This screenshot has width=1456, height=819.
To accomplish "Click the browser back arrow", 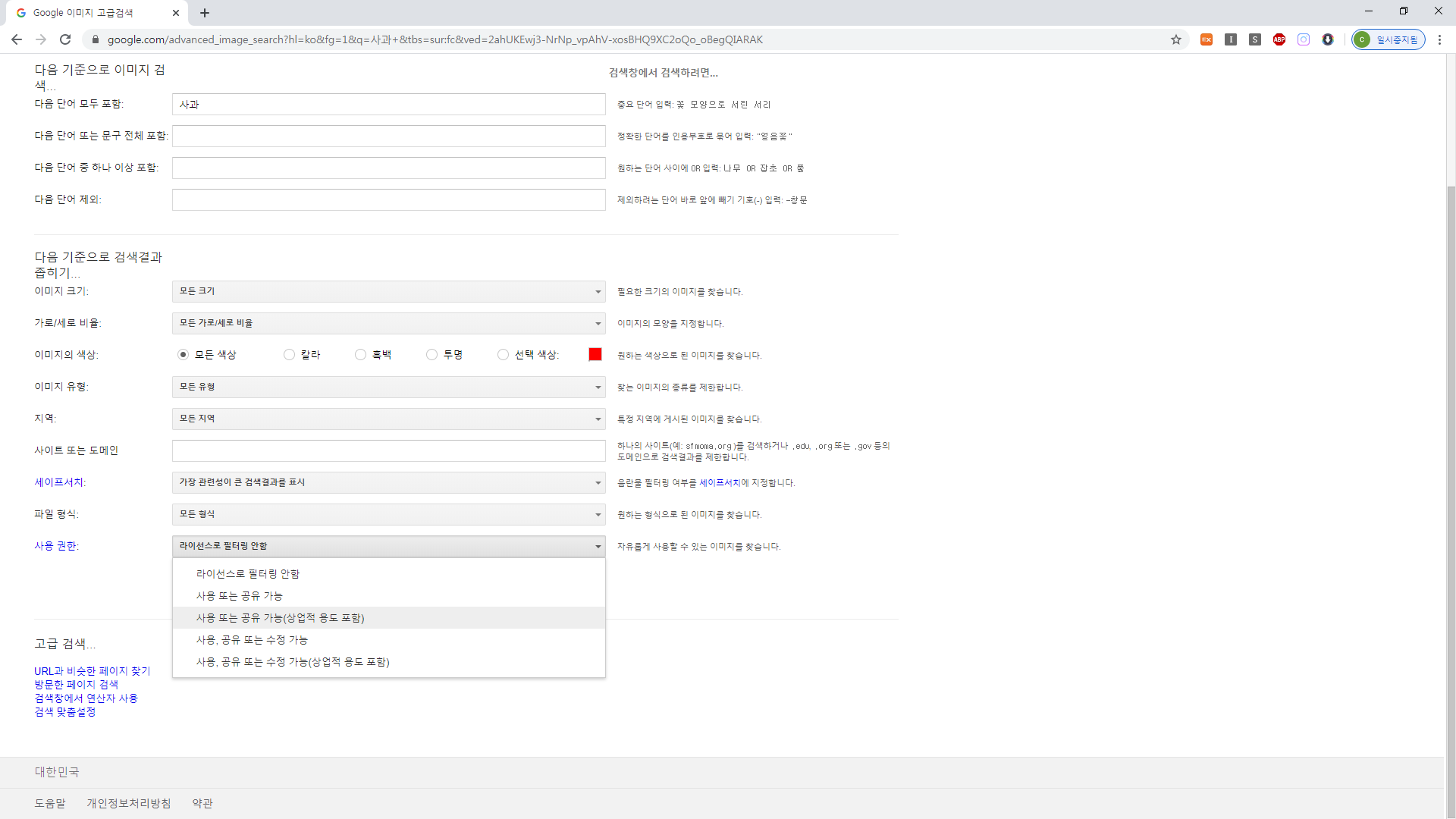I will (x=17, y=39).
